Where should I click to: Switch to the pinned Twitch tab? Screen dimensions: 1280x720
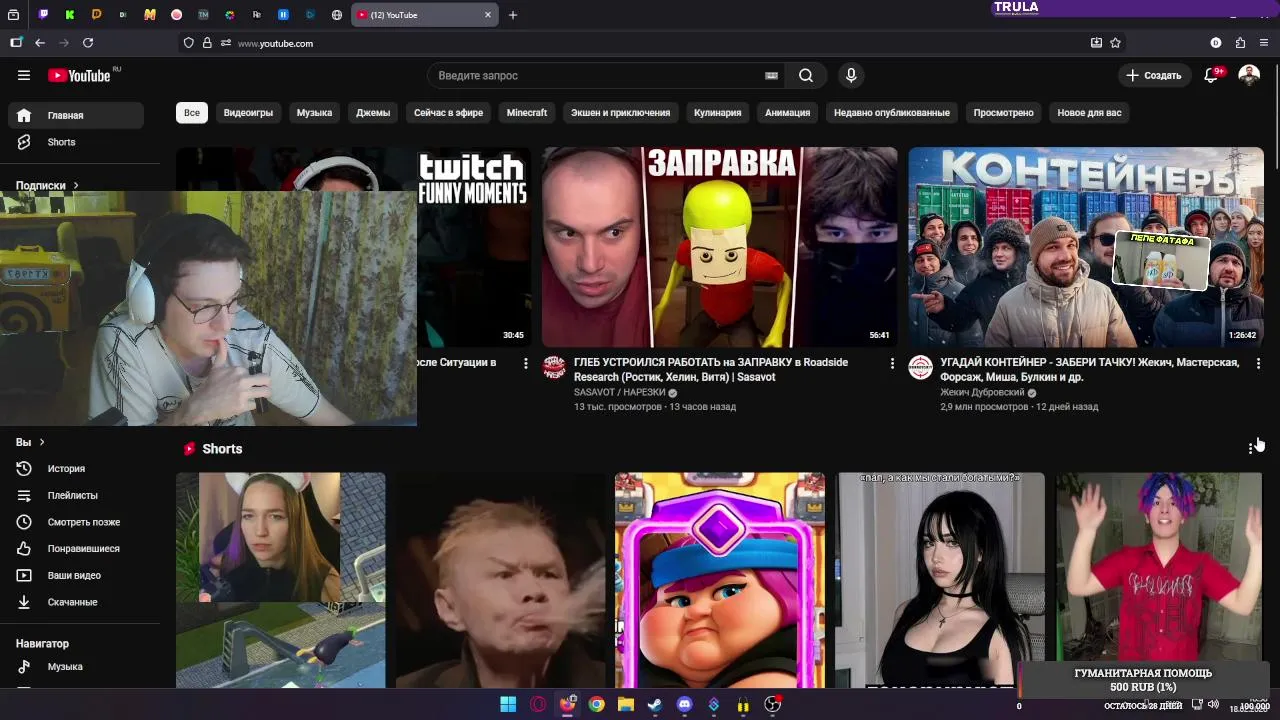click(x=43, y=15)
